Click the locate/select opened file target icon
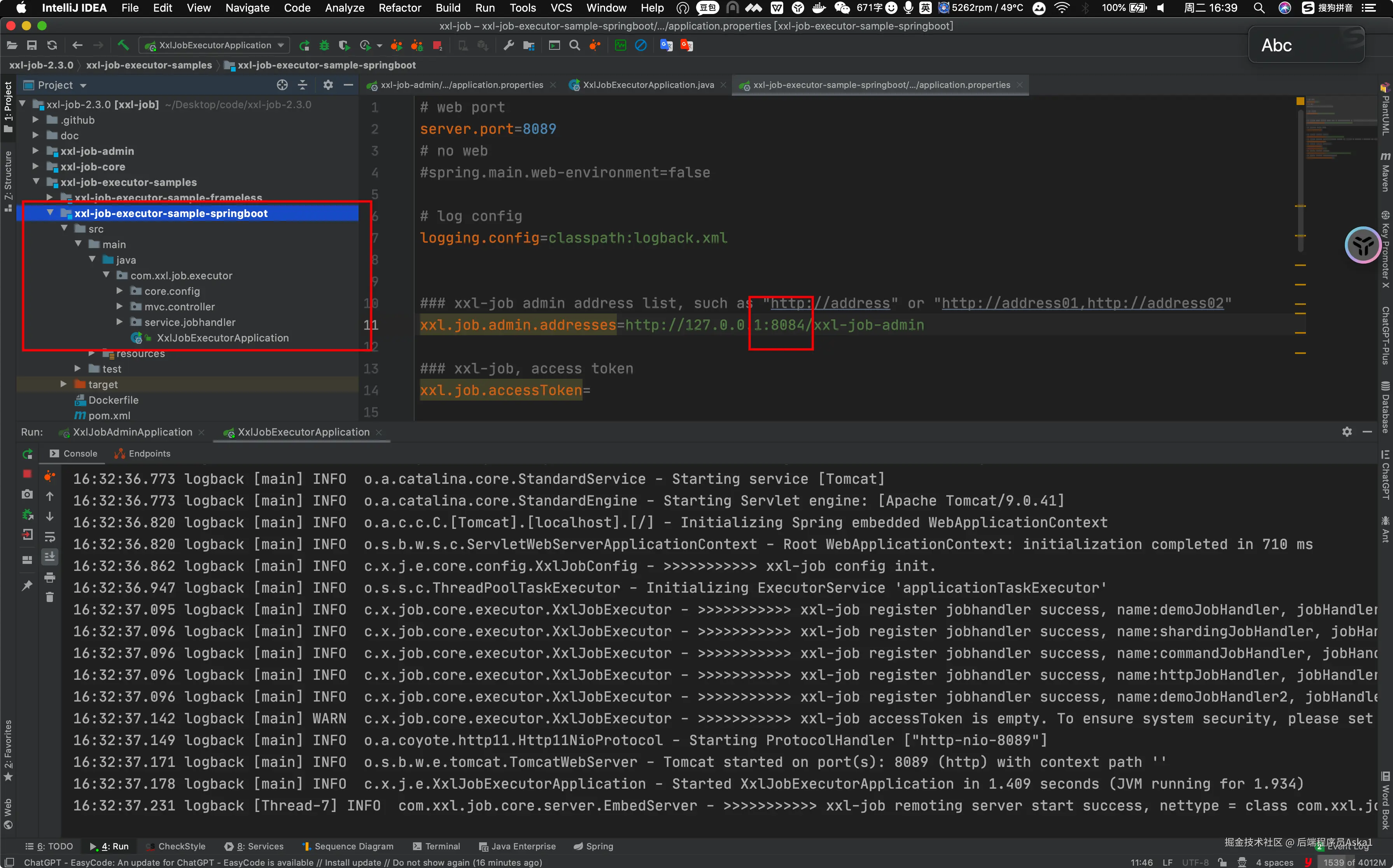 pos(282,85)
